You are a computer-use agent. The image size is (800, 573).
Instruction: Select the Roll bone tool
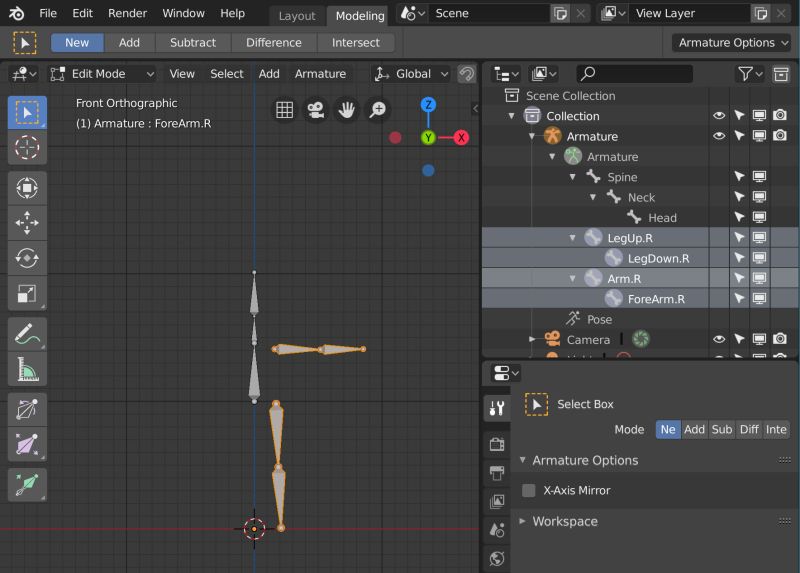27,410
